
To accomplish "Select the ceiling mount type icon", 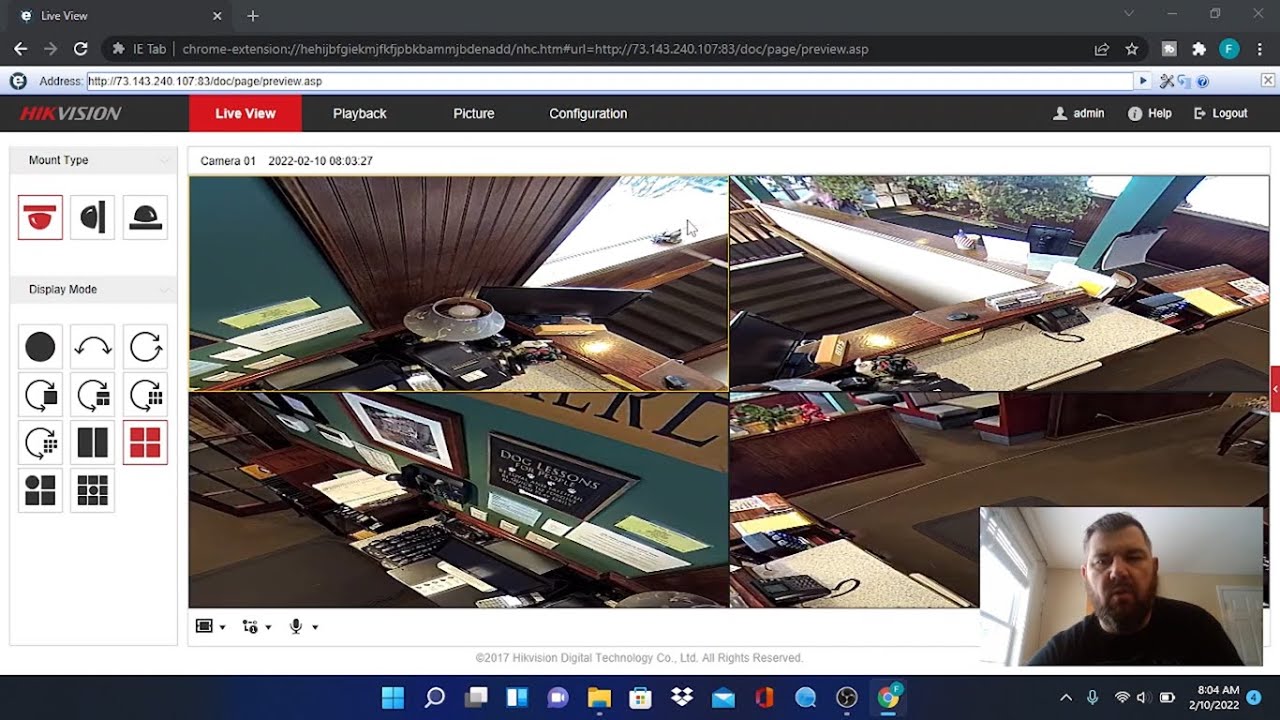I will tap(40, 217).
